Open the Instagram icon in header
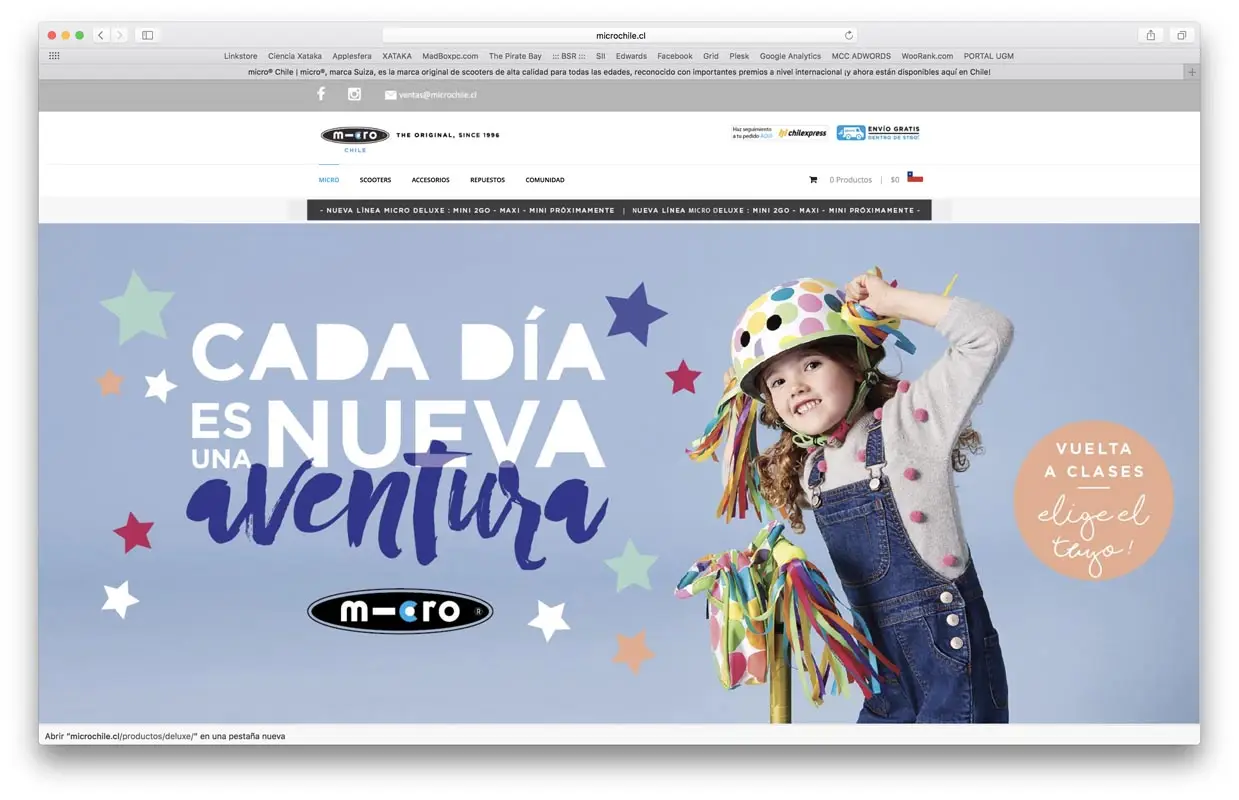 [354, 94]
